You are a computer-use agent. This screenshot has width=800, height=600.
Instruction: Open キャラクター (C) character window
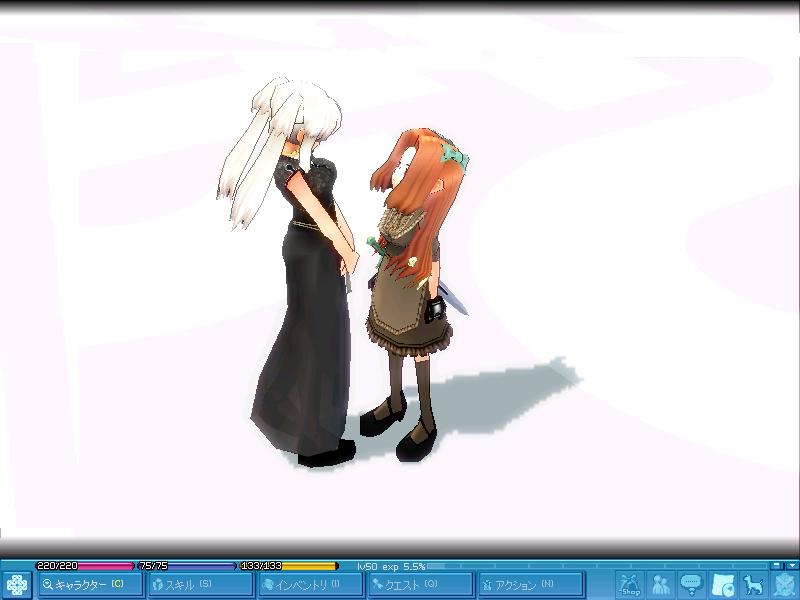[x=88, y=584]
